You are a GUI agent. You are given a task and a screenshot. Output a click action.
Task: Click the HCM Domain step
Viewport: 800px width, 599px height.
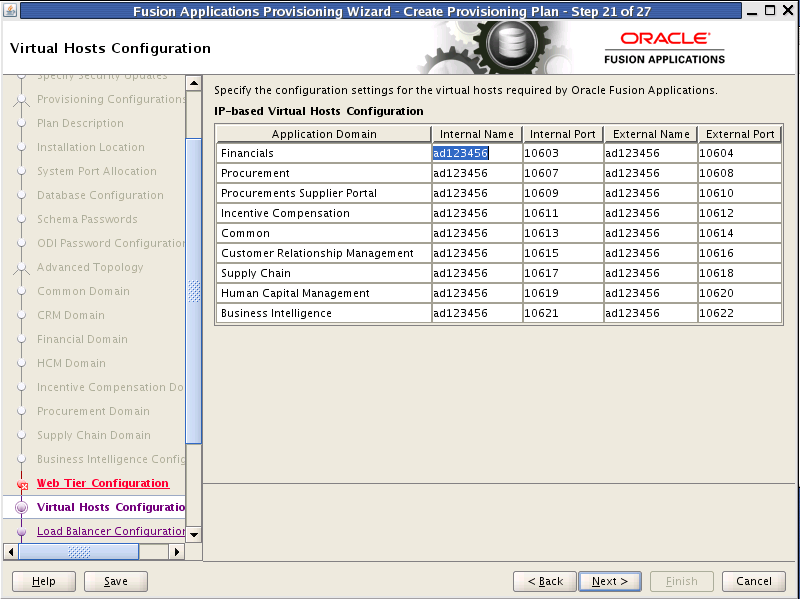pyautogui.click(x=71, y=363)
